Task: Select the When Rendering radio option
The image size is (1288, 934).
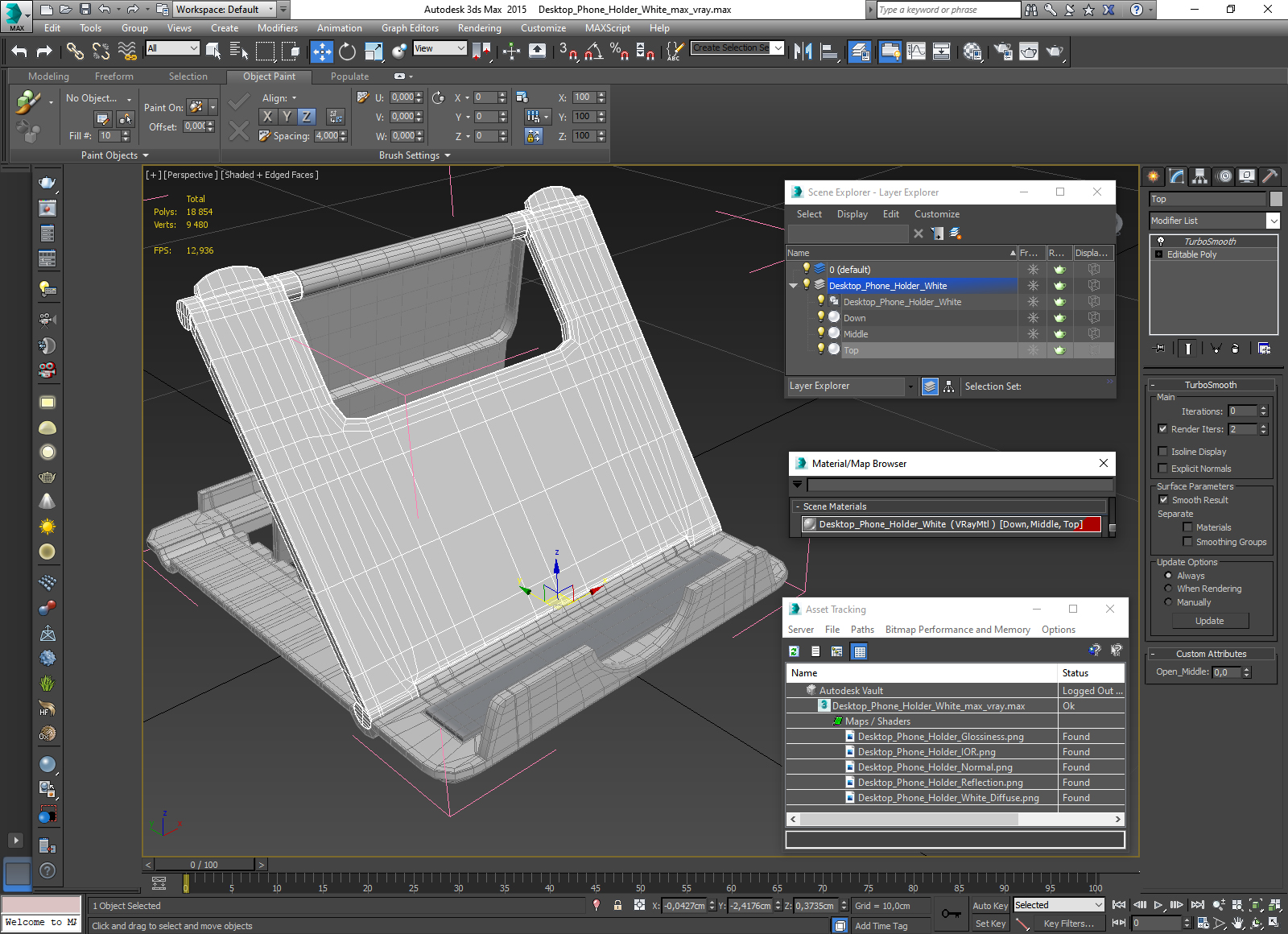Action: point(1168,589)
